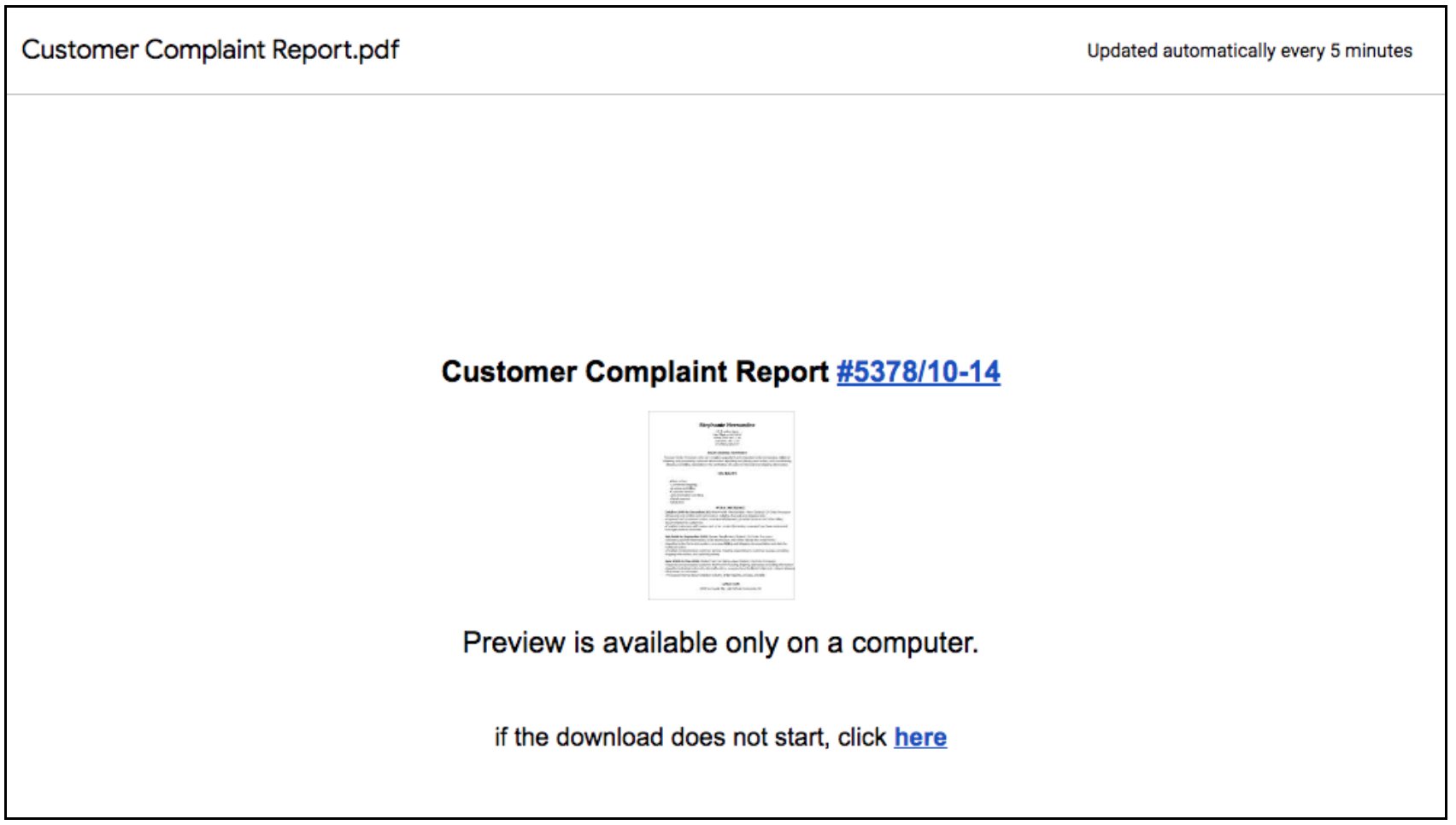Click 'Preview is available only on a computer.'
The image size is (1456, 825).
pos(720,642)
